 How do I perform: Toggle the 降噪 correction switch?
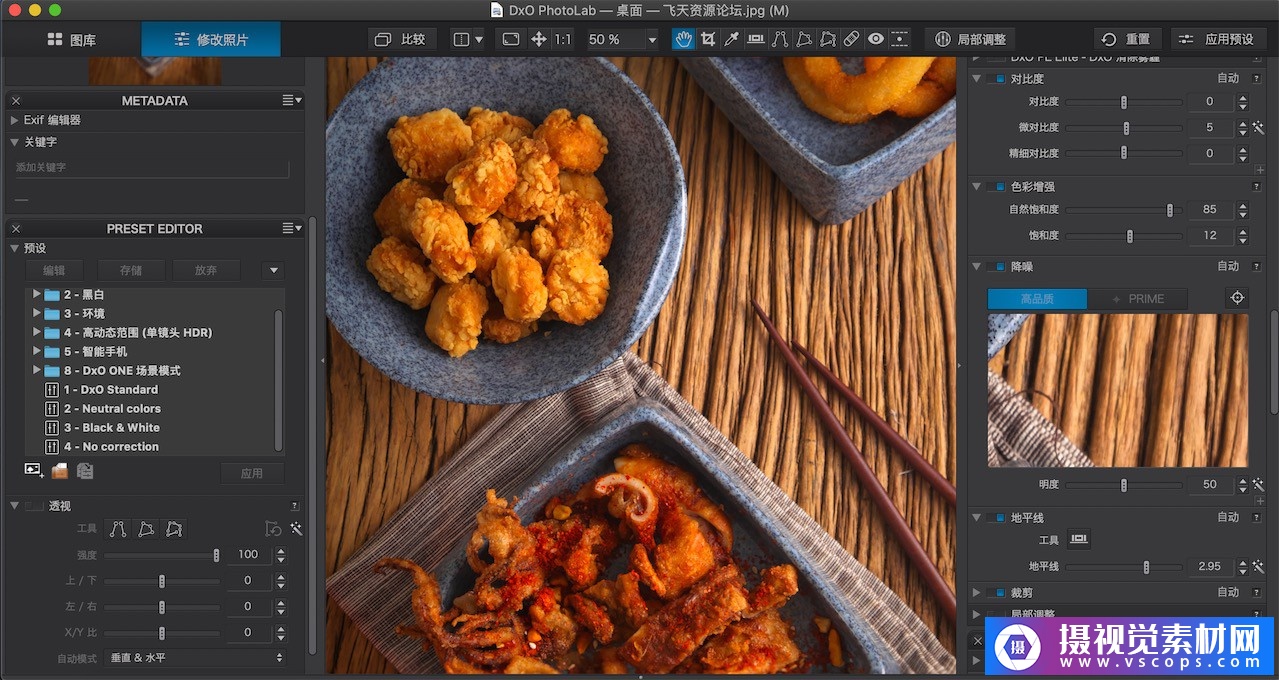pyautogui.click(x=996, y=267)
